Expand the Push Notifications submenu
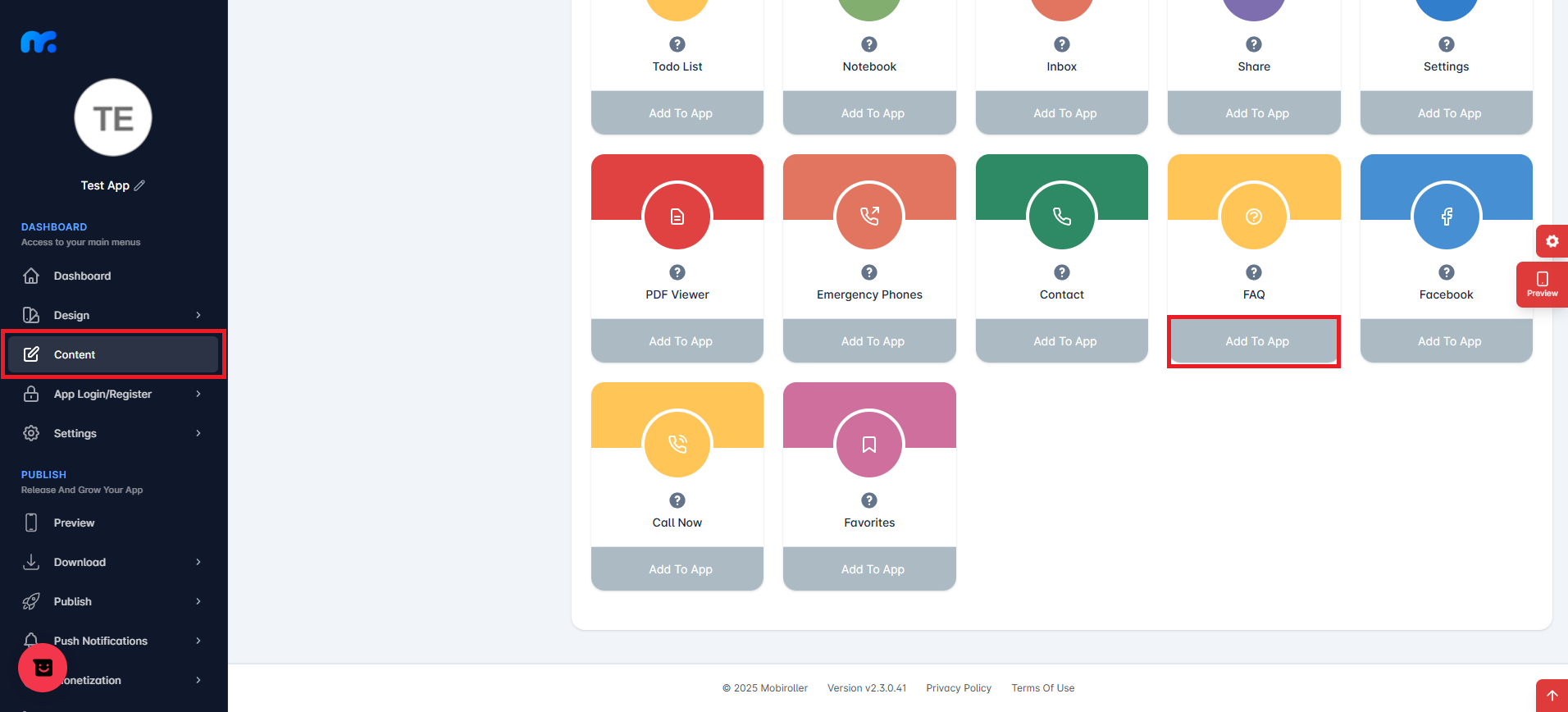This screenshot has width=1568, height=712. [198, 641]
